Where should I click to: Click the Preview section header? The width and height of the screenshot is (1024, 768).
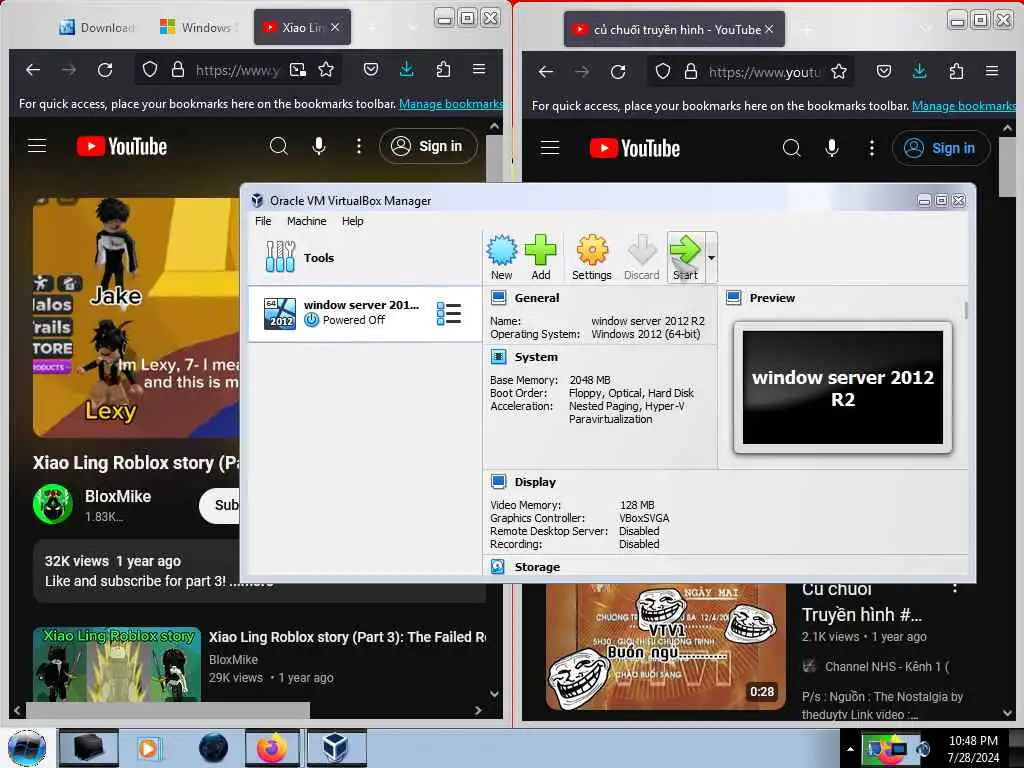[x=772, y=298]
